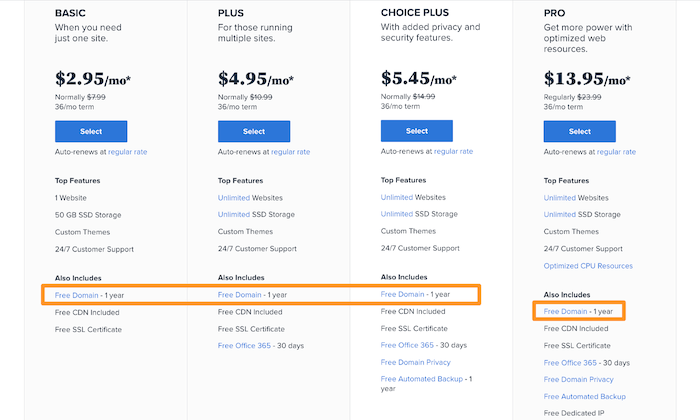This screenshot has height=420, width=700.
Task: Follow regular rate link under Pro plan
Action: (x=616, y=151)
